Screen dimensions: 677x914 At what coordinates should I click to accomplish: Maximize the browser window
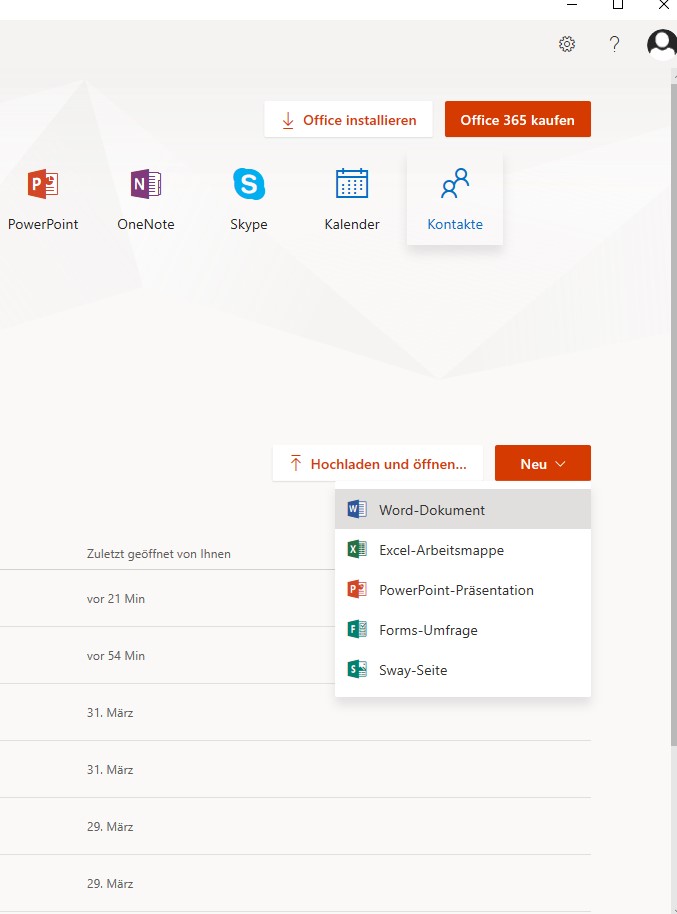(618, 5)
